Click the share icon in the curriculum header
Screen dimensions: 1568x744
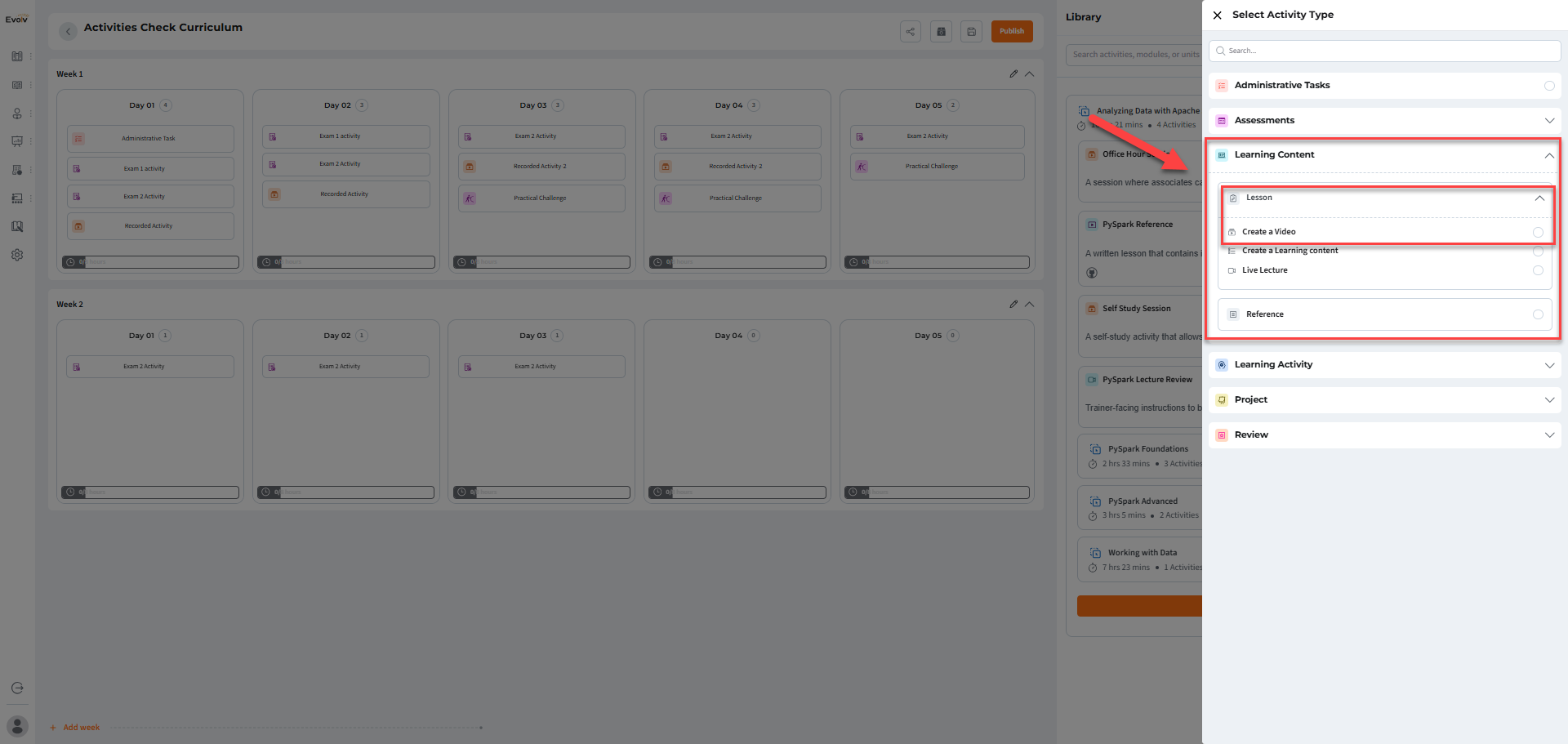911,31
